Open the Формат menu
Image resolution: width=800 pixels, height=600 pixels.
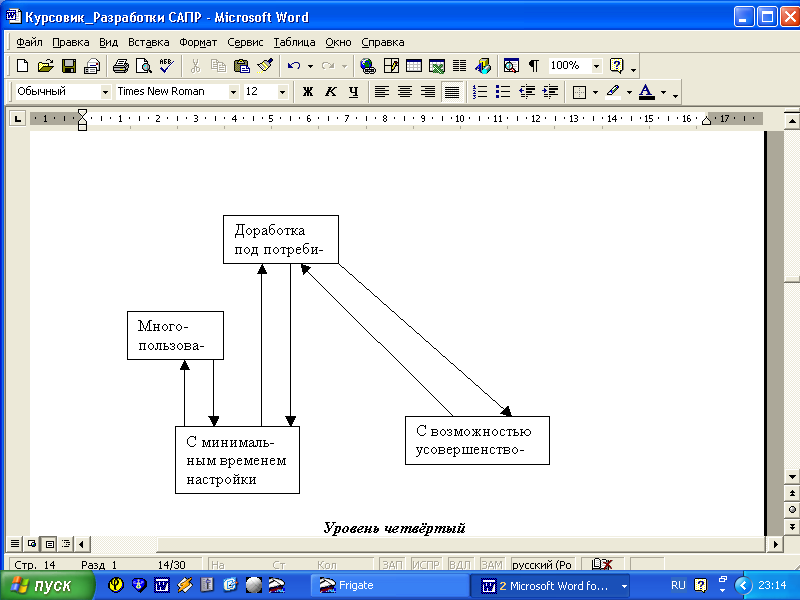pos(198,42)
